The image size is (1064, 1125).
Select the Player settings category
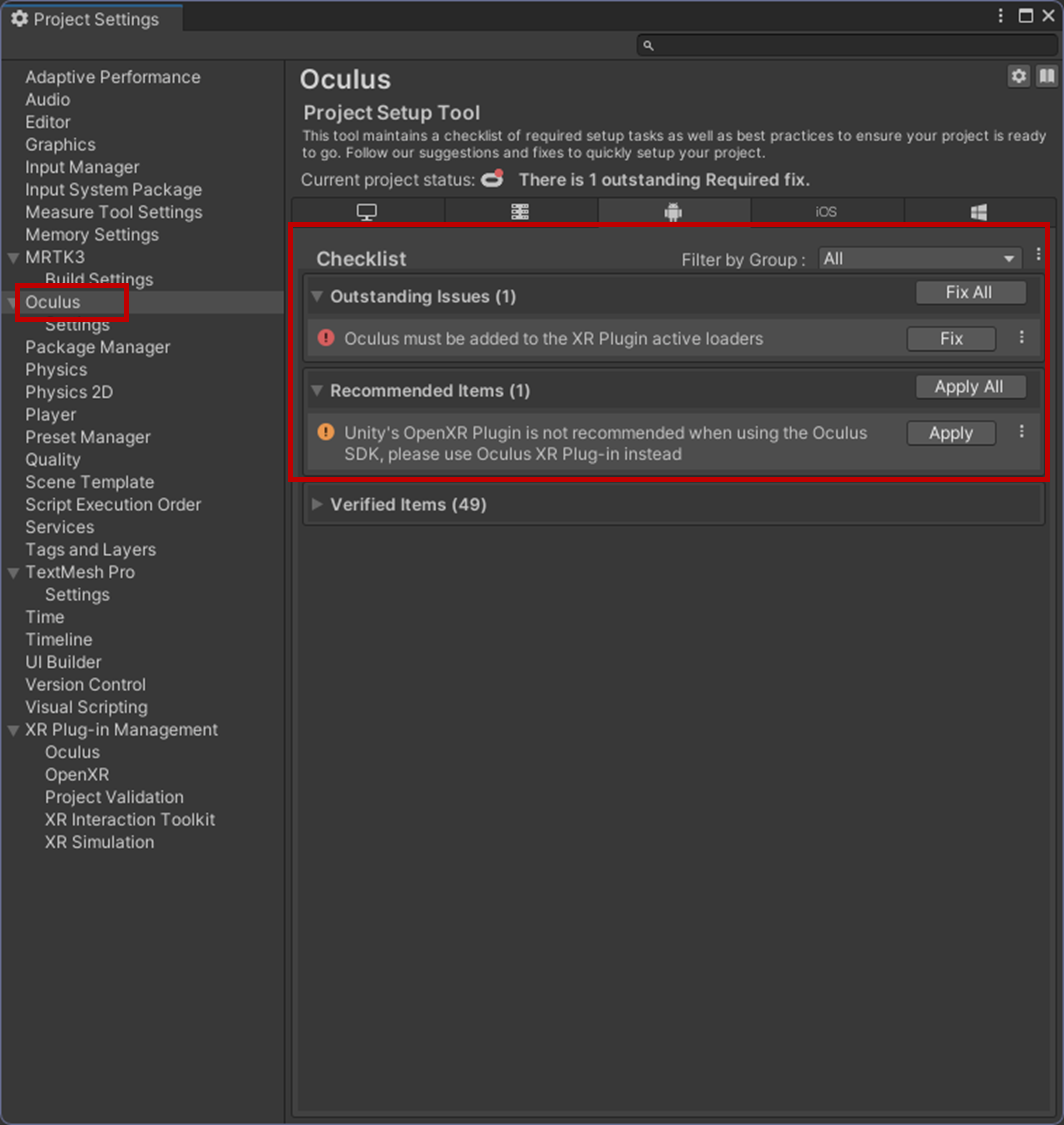pyautogui.click(x=51, y=414)
